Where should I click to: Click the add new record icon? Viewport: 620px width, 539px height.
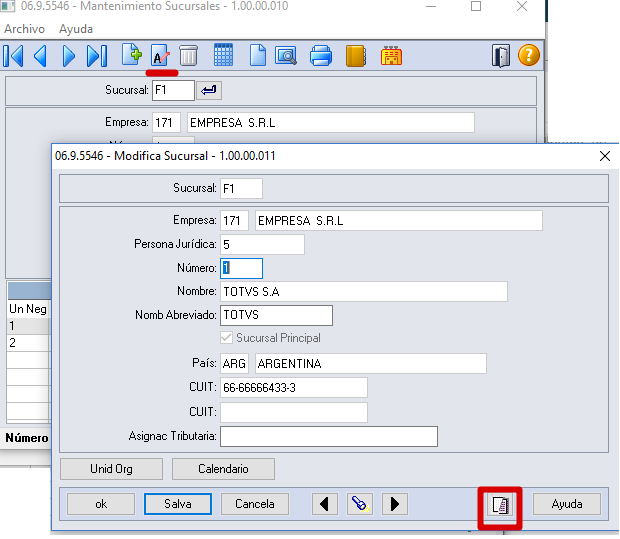point(132,55)
